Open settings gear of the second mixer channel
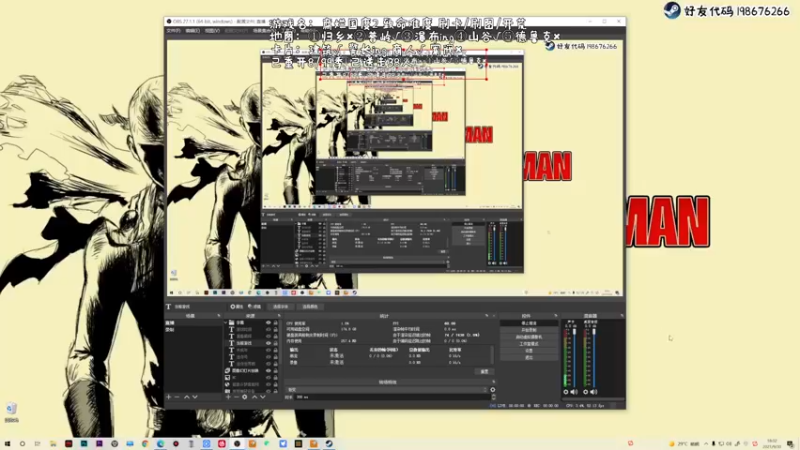The width and height of the screenshot is (800, 450). 586,392
